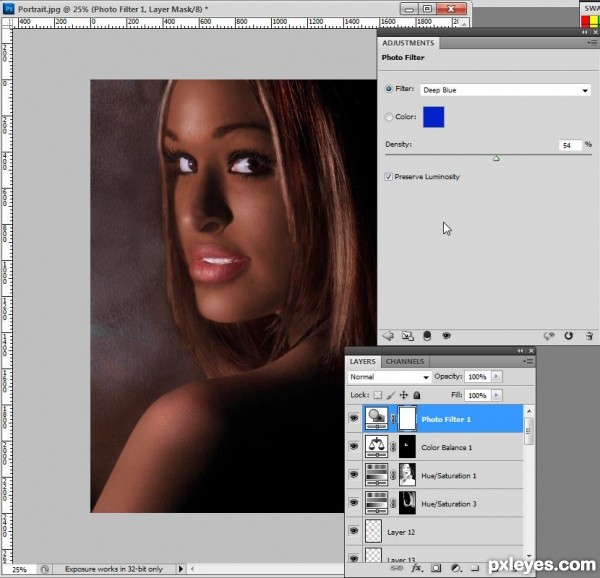The width and height of the screenshot is (600, 578).
Task: Click mask link chain on Photo Filter 1
Action: tap(393, 418)
